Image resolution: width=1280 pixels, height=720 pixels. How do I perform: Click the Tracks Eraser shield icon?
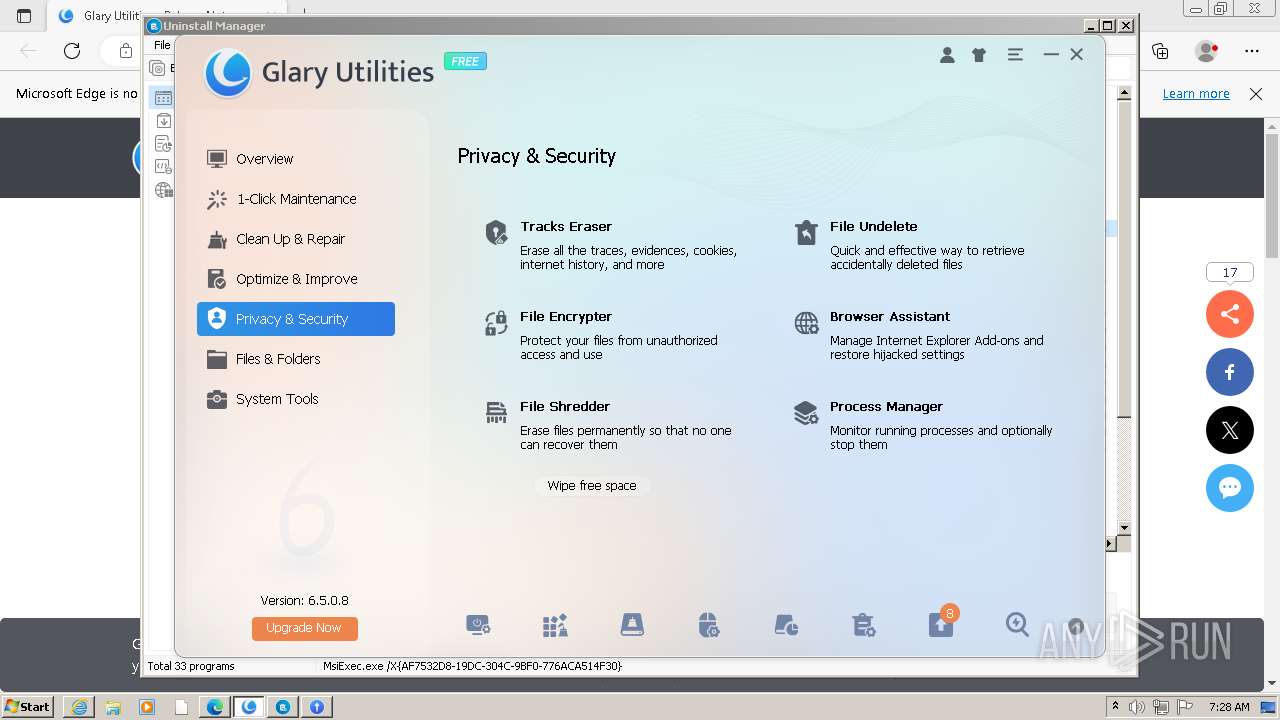click(496, 233)
